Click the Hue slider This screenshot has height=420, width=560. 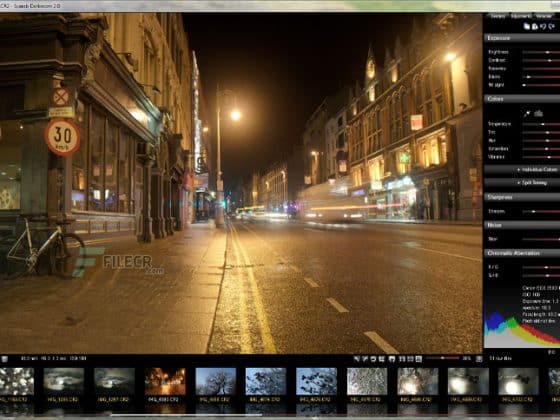541,140
